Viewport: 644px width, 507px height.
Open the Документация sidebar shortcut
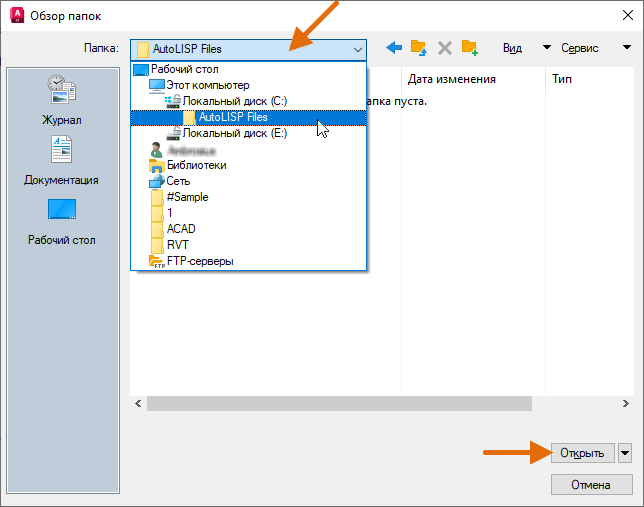(61, 161)
